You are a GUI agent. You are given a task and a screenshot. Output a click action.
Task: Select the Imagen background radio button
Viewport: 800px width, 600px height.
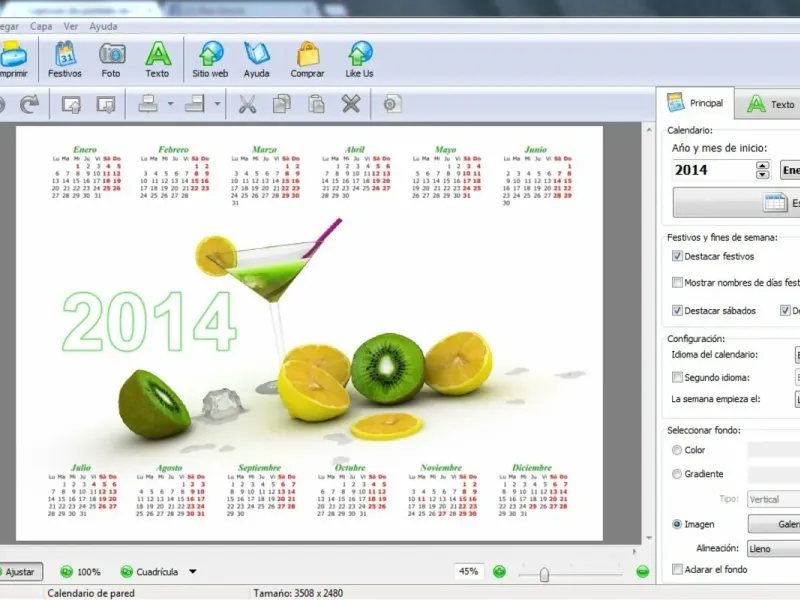677,524
